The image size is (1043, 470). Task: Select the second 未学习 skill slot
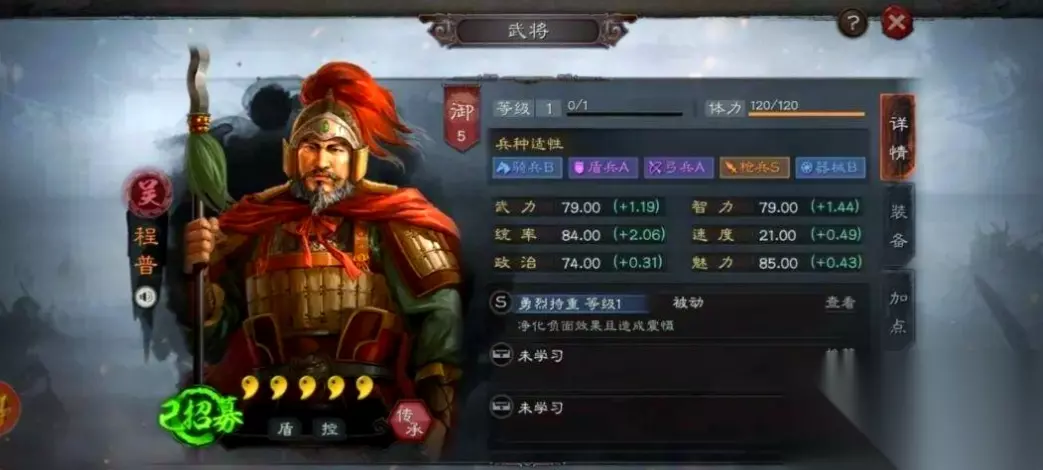pos(678,407)
